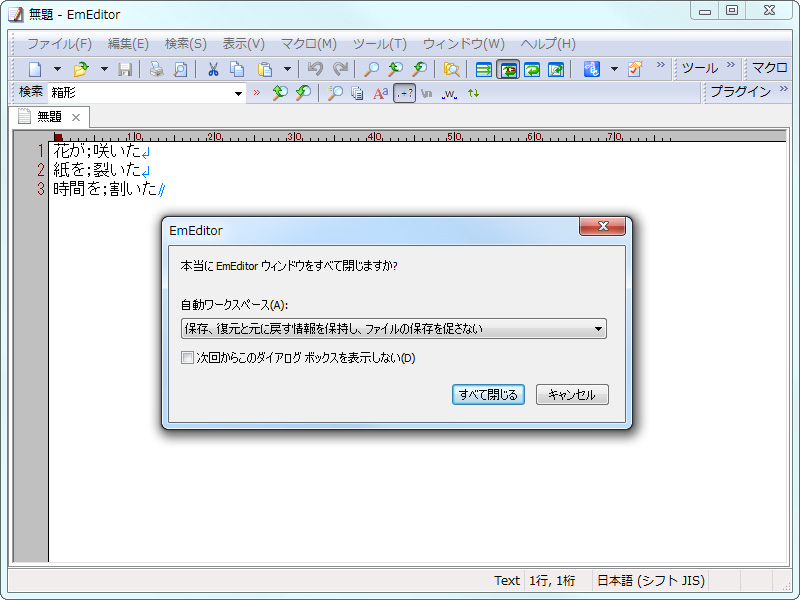Click the Save floppy disk icon
Screen dimensions: 800x600
tap(125, 69)
